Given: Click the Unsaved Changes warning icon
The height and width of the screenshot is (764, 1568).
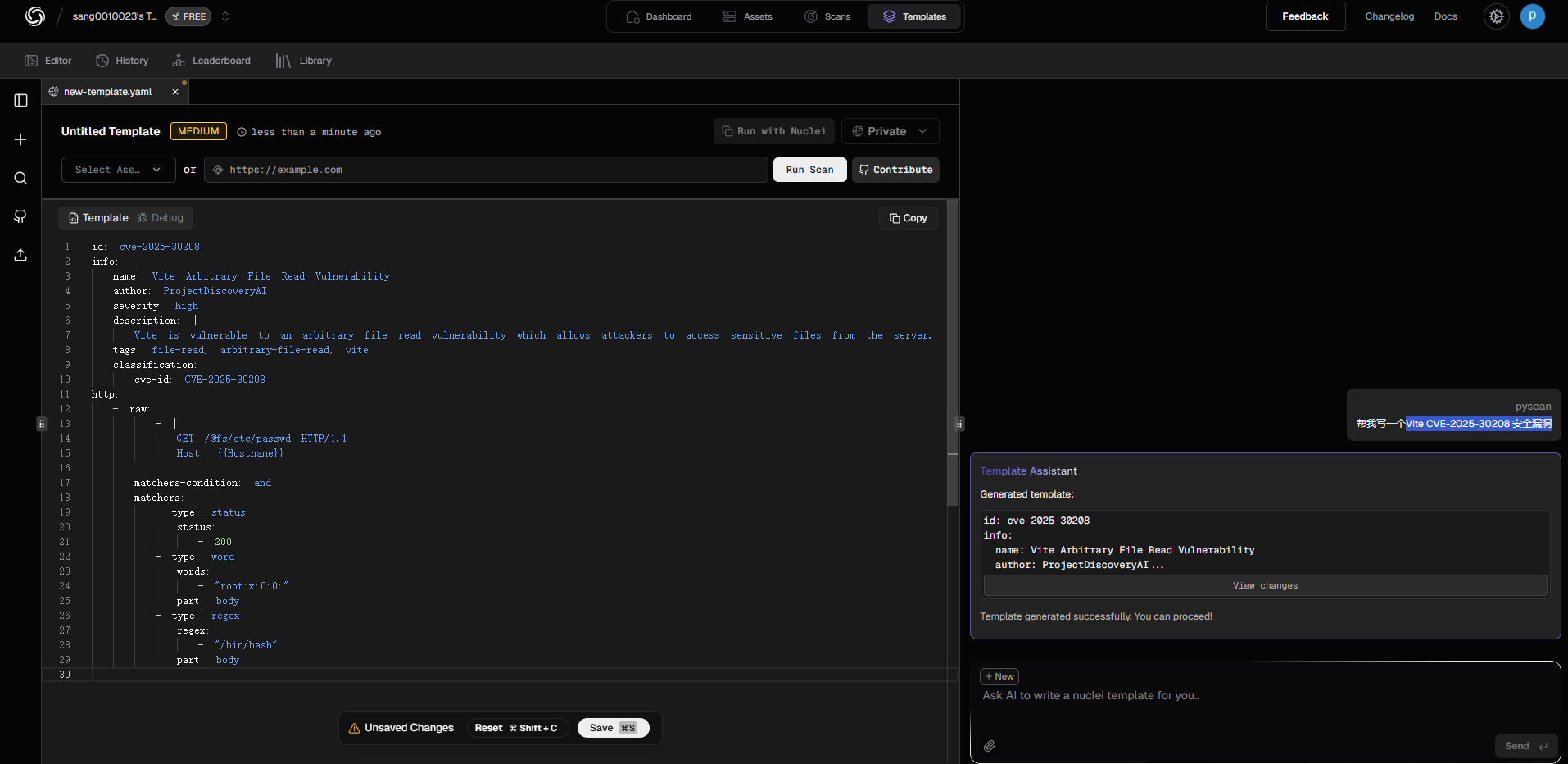Looking at the screenshot, I should [355, 728].
